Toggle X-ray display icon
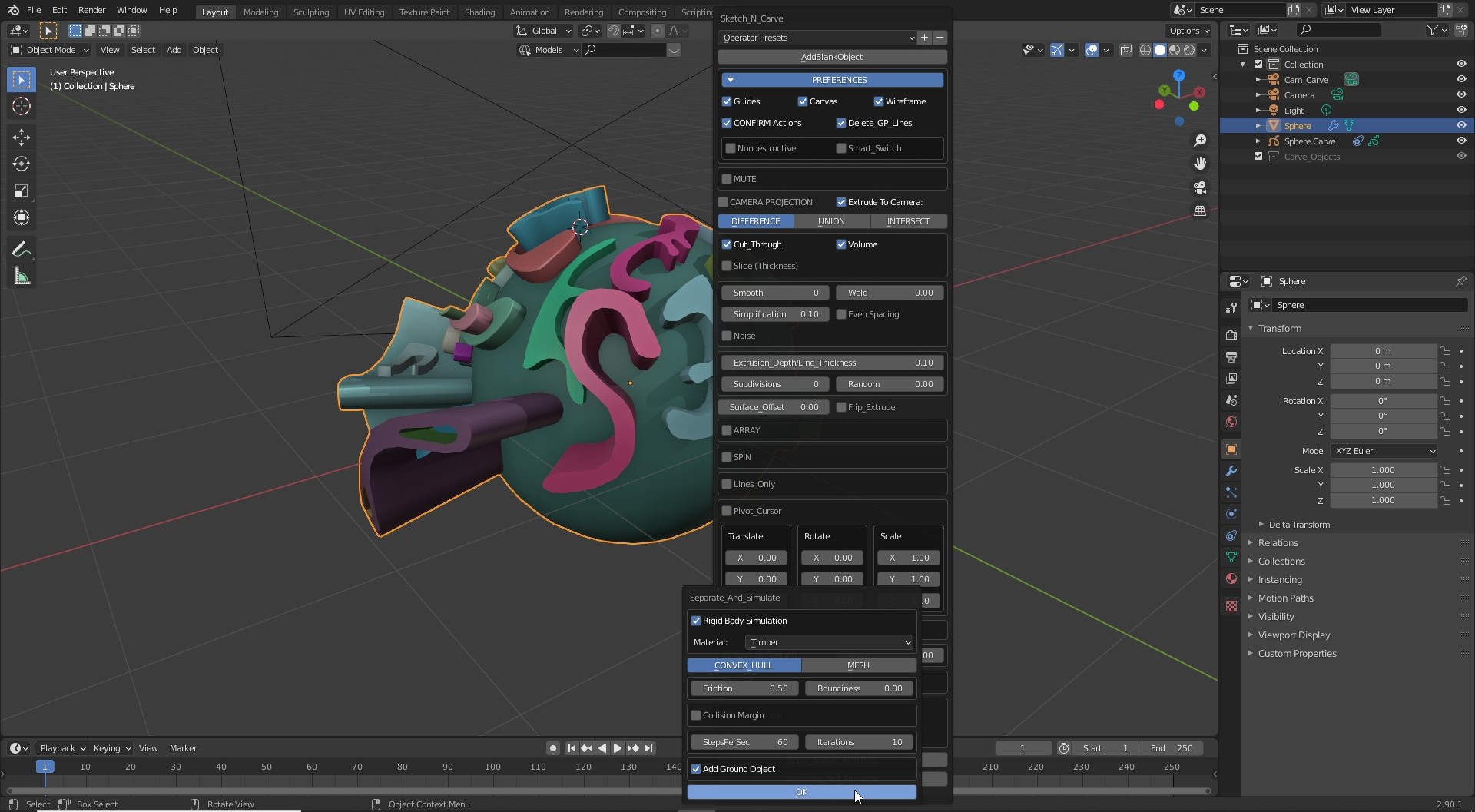Viewport: 1475px width, 812px height. pos(1126,50)
